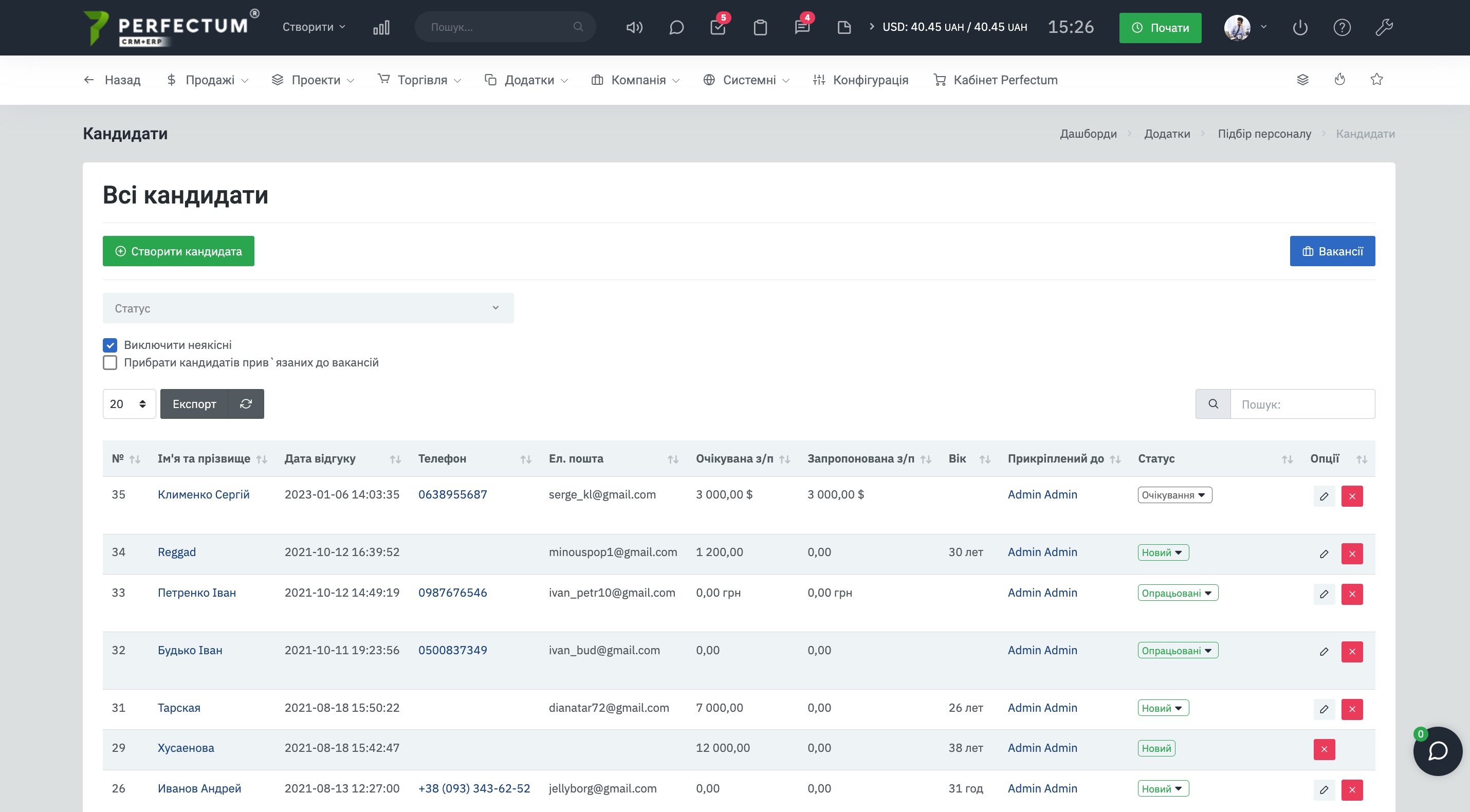The width and height of the screenshot is (1470, 812).
Task: Open the rows-per-page 20 selector
Action: click(x=129, y=404)
